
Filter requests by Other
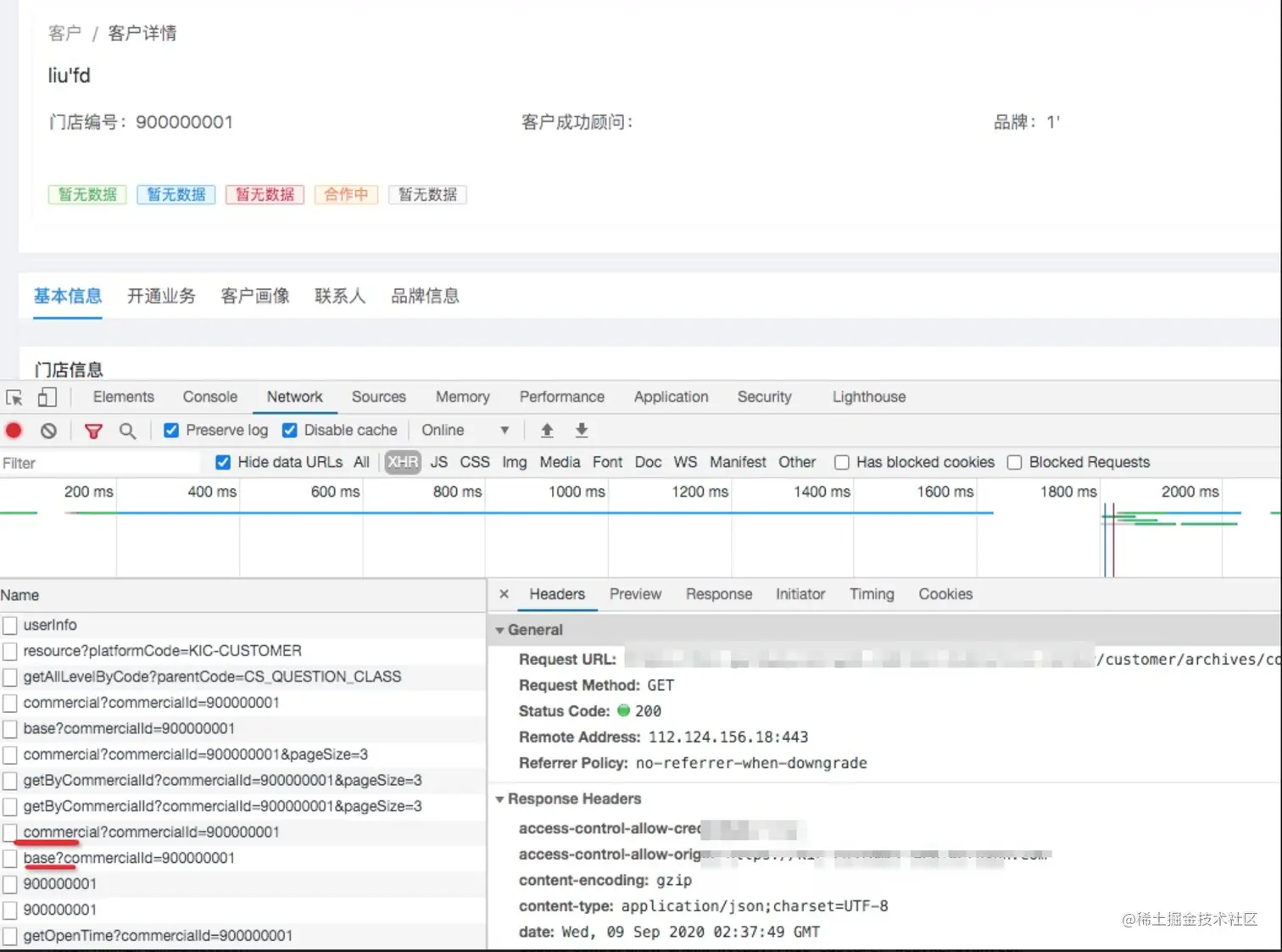tap(797, 462)
